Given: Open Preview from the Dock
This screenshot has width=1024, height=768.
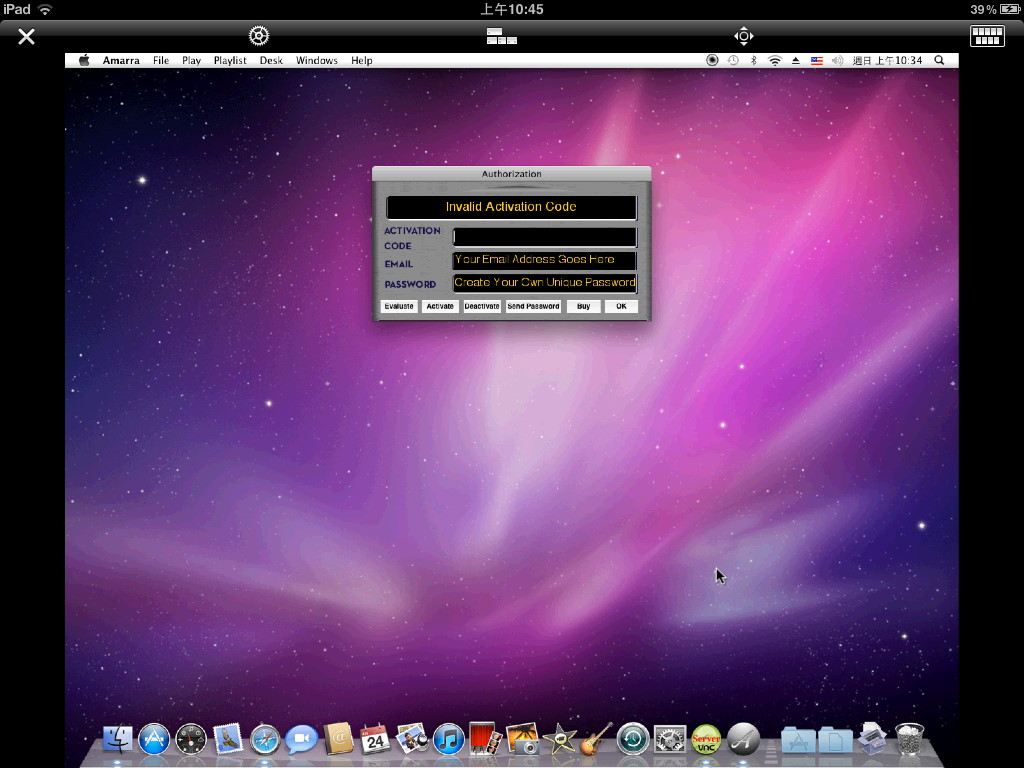Looking at the screenshot, I should (412, 739).
